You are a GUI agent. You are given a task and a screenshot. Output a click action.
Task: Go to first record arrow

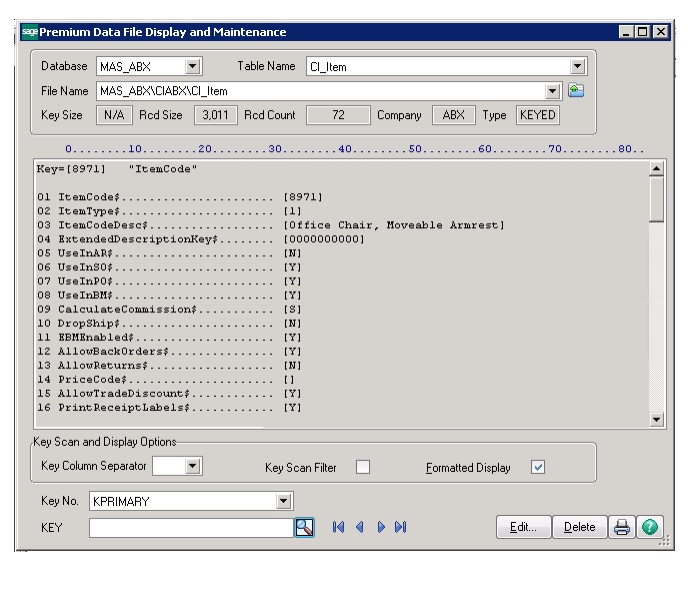tap(338, 527)
